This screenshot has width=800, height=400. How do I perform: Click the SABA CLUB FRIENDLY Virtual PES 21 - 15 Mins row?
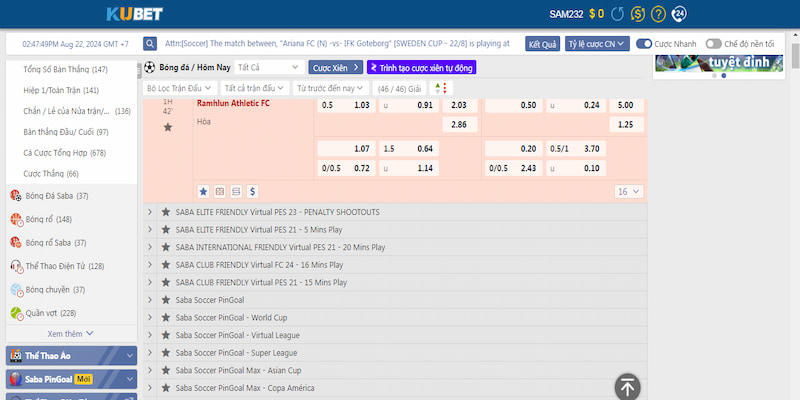395,282
